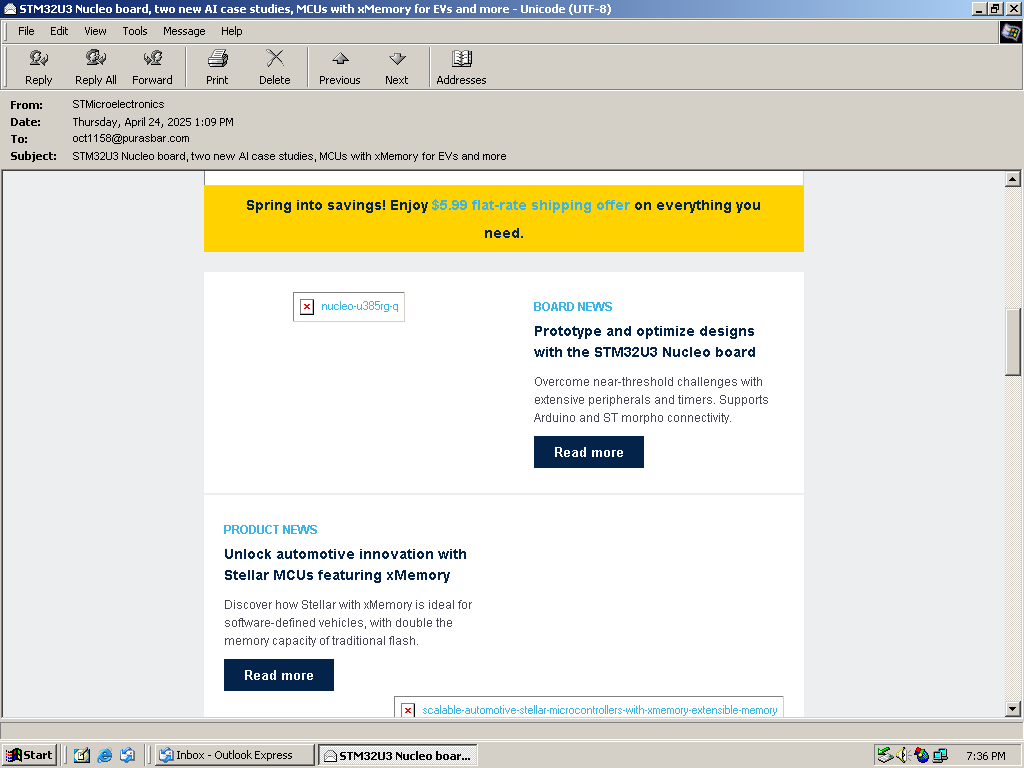The image size is (1024, 768).
Task: Click the broken scalable-automotive-stellar image placeholder
Action: pyautogui.click(x=588, y=708)
